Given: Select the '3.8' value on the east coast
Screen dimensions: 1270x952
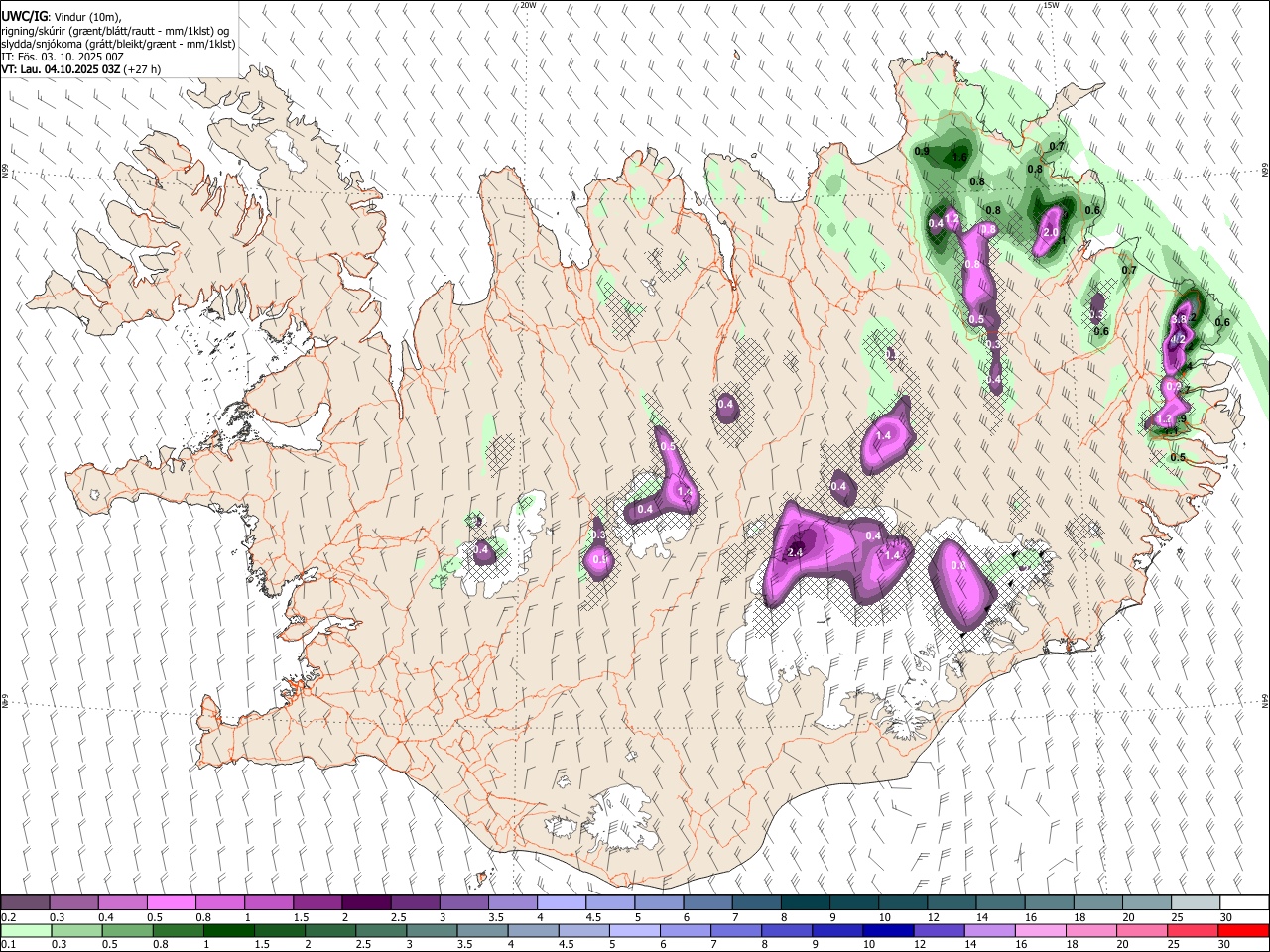Looking at the screenshot, I should point(1179,320).
